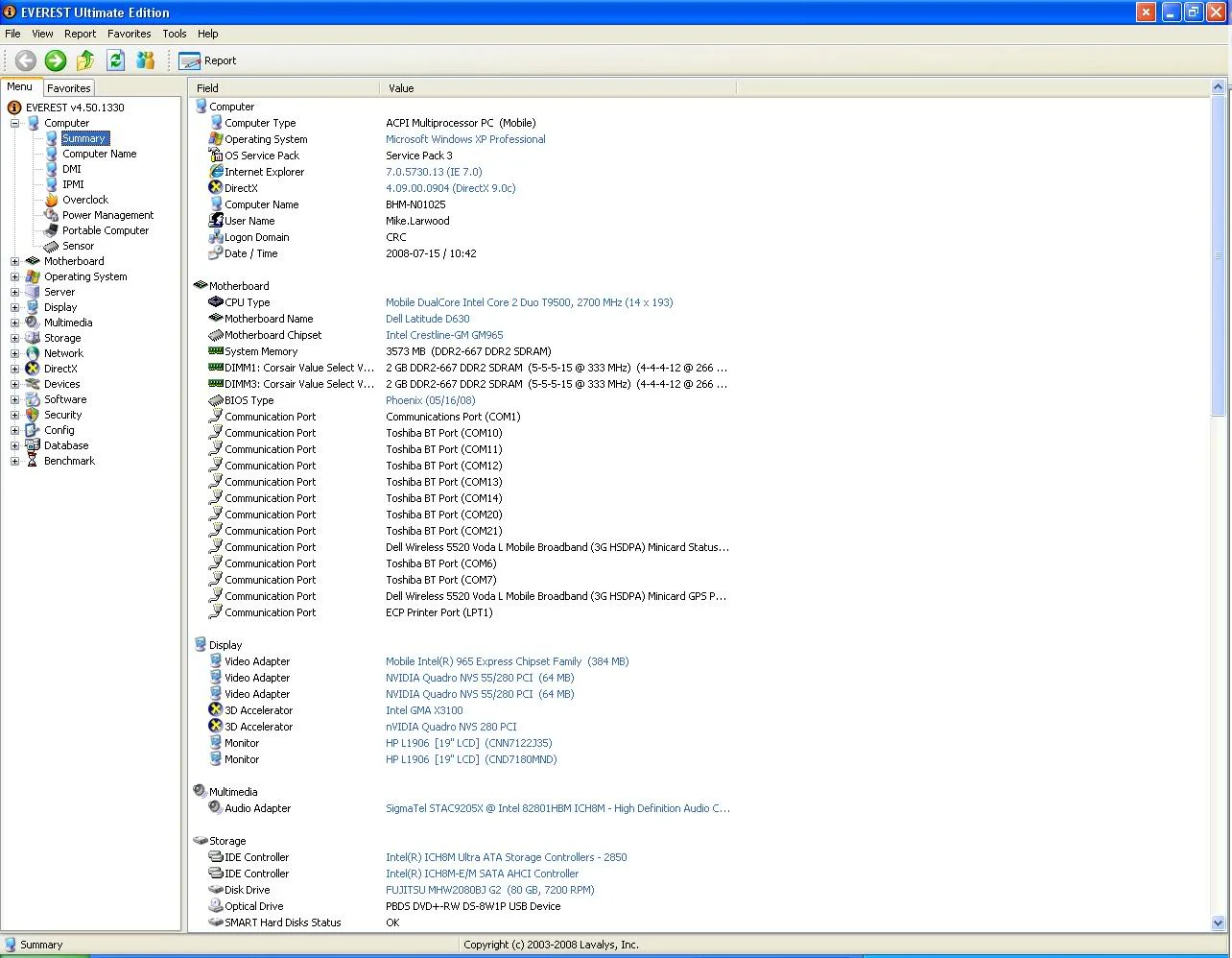The width and height of the screenshot is (1232, 958).
Task: Select the Sensor icon in tree
Action: 52,246
